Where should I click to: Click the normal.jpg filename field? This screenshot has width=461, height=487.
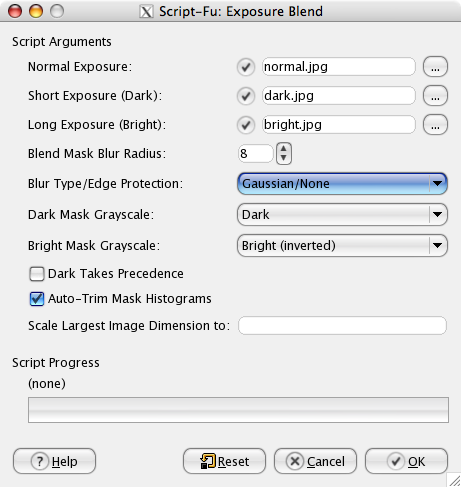[339, 67]
